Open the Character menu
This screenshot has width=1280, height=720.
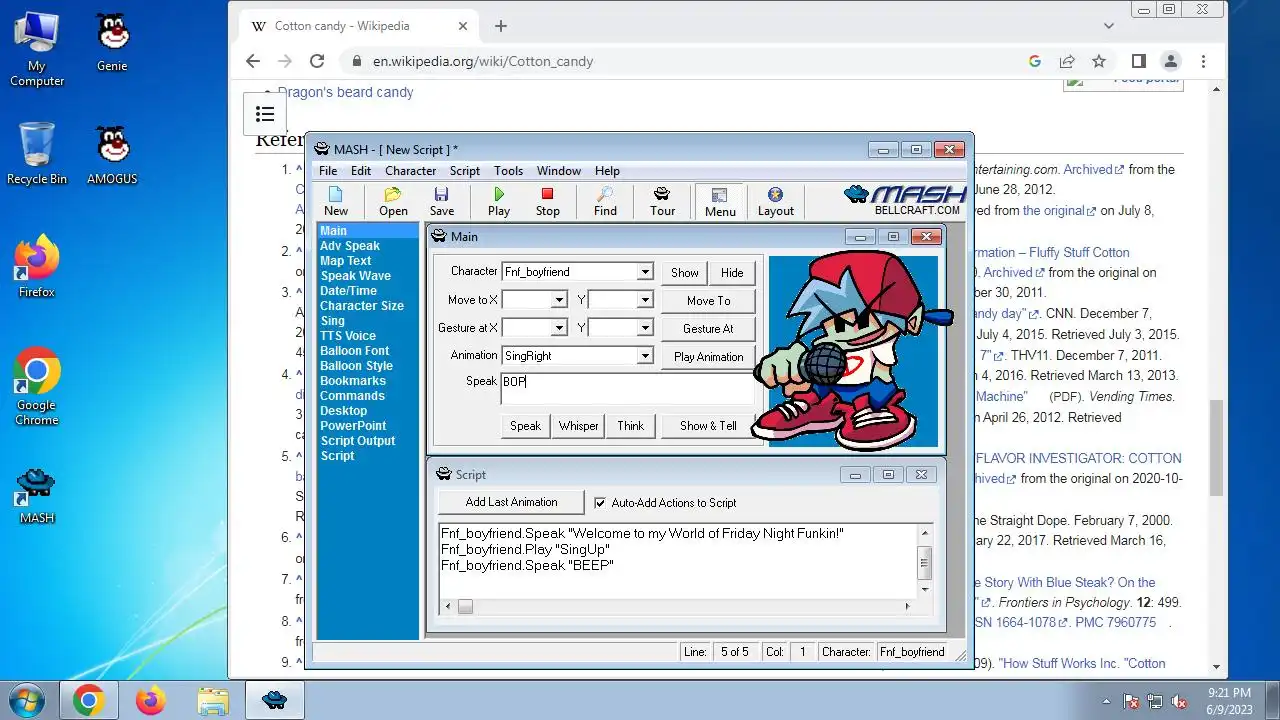coord(410,171)
